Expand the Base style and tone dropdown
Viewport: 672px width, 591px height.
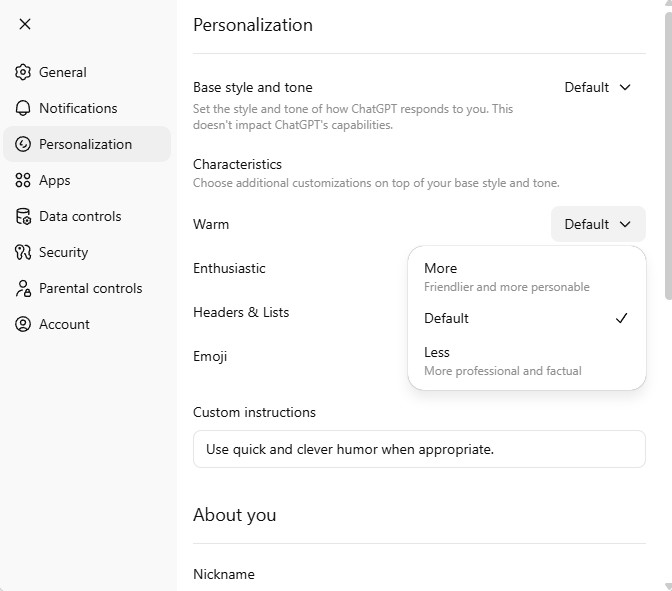597,87
